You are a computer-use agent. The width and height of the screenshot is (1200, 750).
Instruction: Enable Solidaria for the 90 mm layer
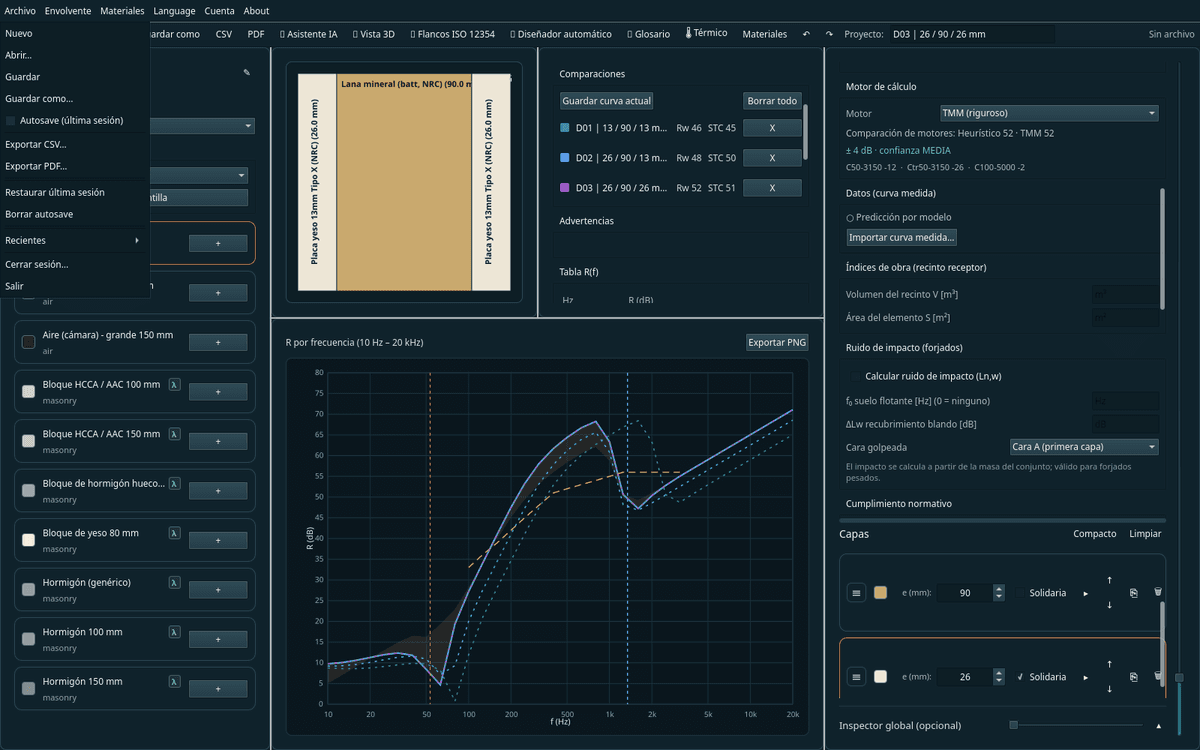pos(1021,593)
